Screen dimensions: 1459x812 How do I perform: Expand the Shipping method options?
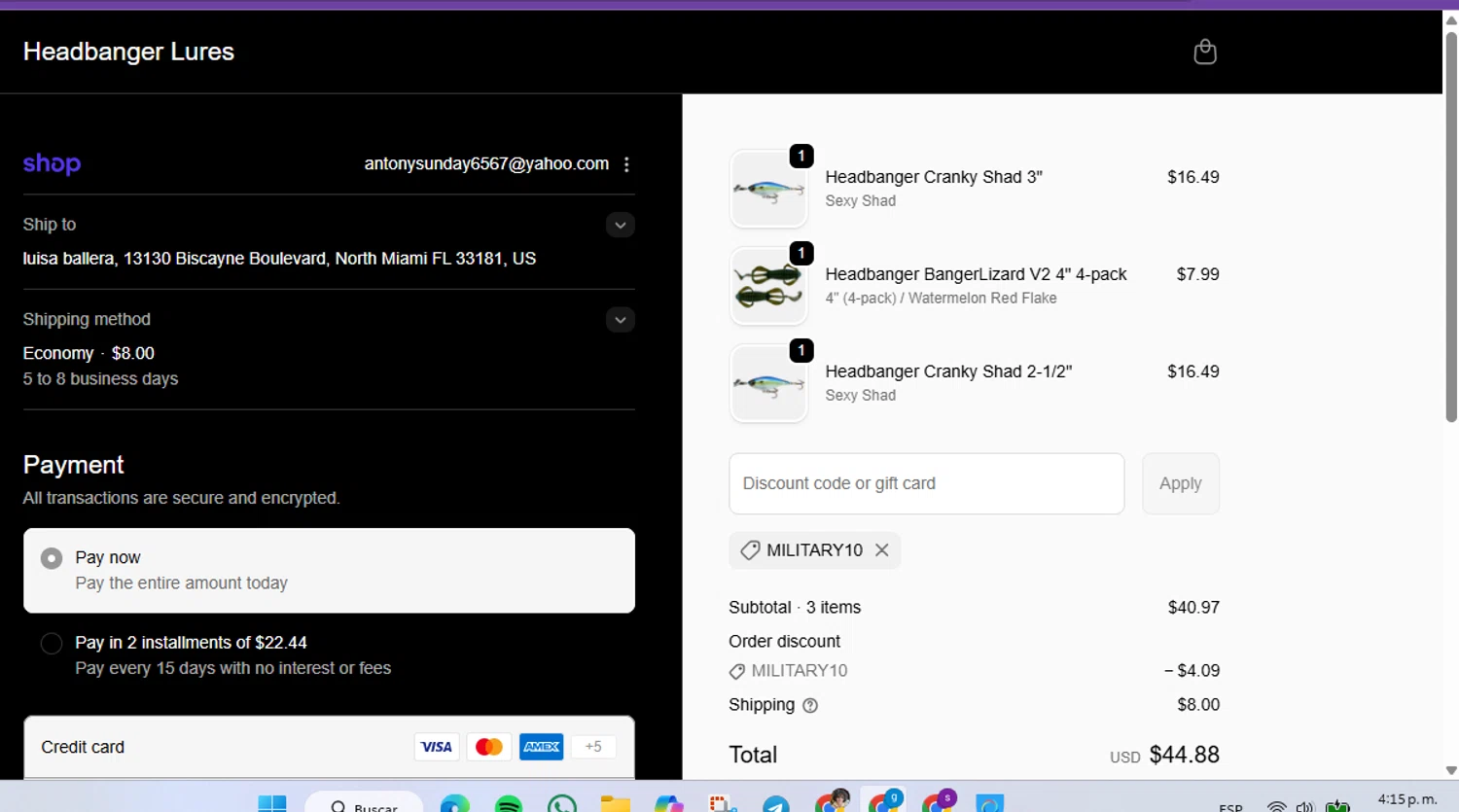coord(620,320)
